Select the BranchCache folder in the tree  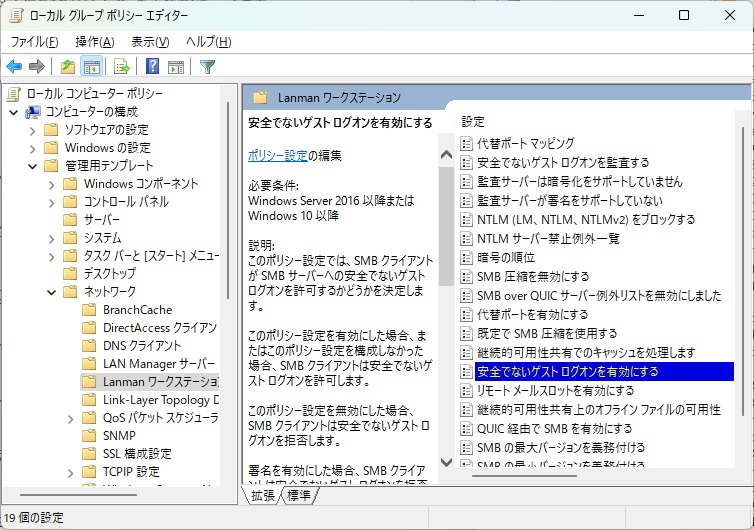tap(137, 310)
